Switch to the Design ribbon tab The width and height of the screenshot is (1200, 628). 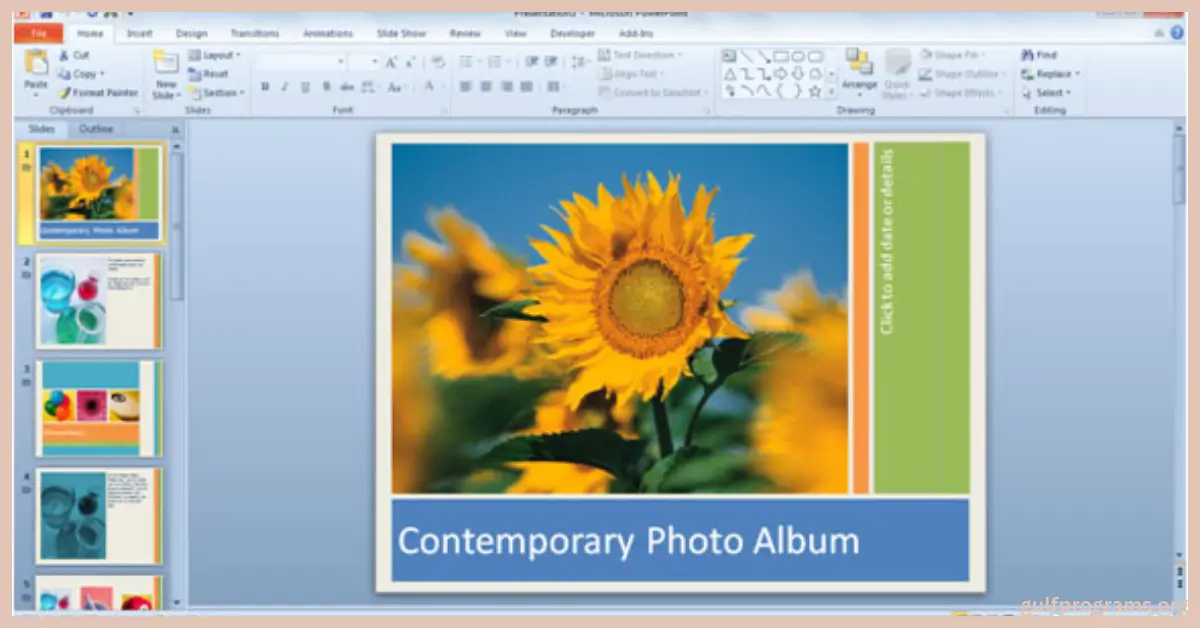(x=191, y=33)
